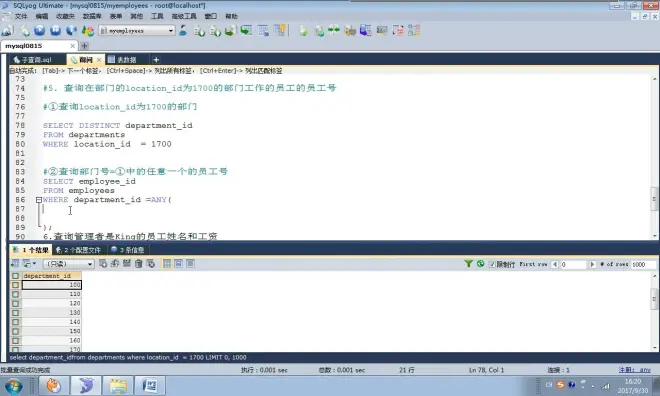660x396 pixels.
Task: Click the delete row trash icon
Action: click(138, 264)
